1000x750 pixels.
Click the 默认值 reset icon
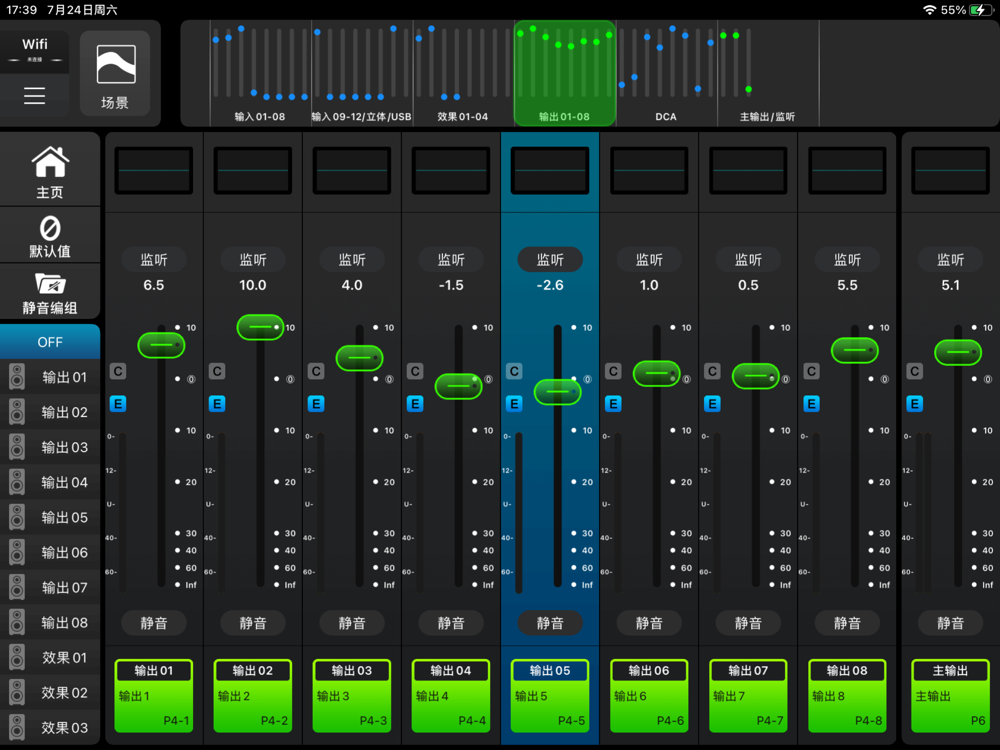pos(50,236)
